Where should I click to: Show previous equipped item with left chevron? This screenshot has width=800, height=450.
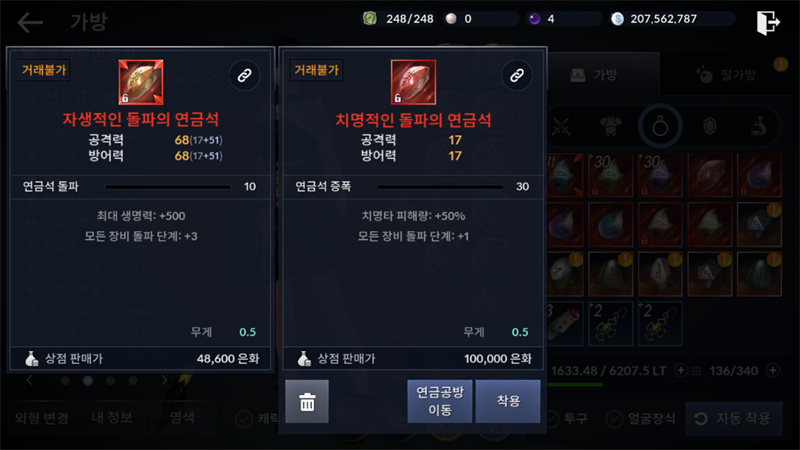[x=29, y=380]
